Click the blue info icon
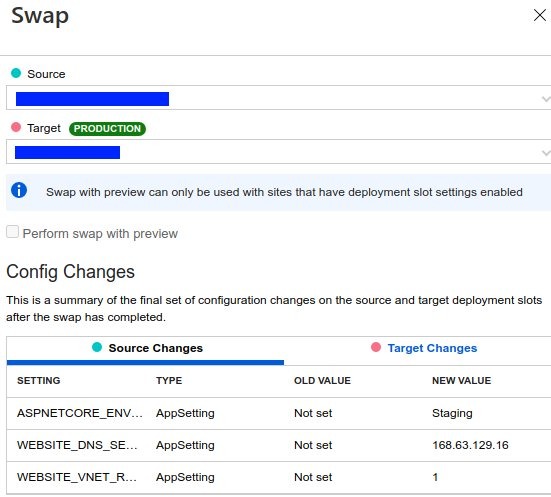The width and height of the screenshot is (551, 497). pos(19,191)
